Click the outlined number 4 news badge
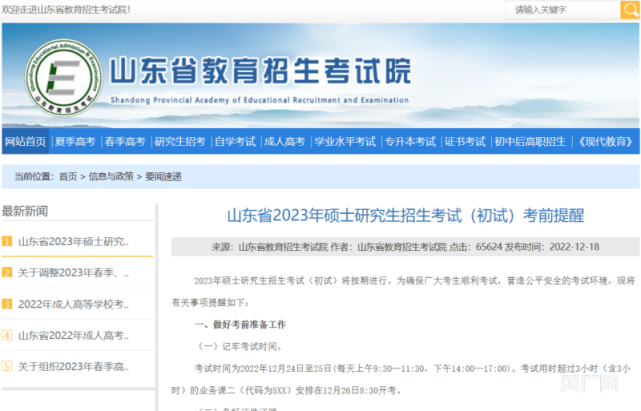Screen dimensions: 641x411 7,335
